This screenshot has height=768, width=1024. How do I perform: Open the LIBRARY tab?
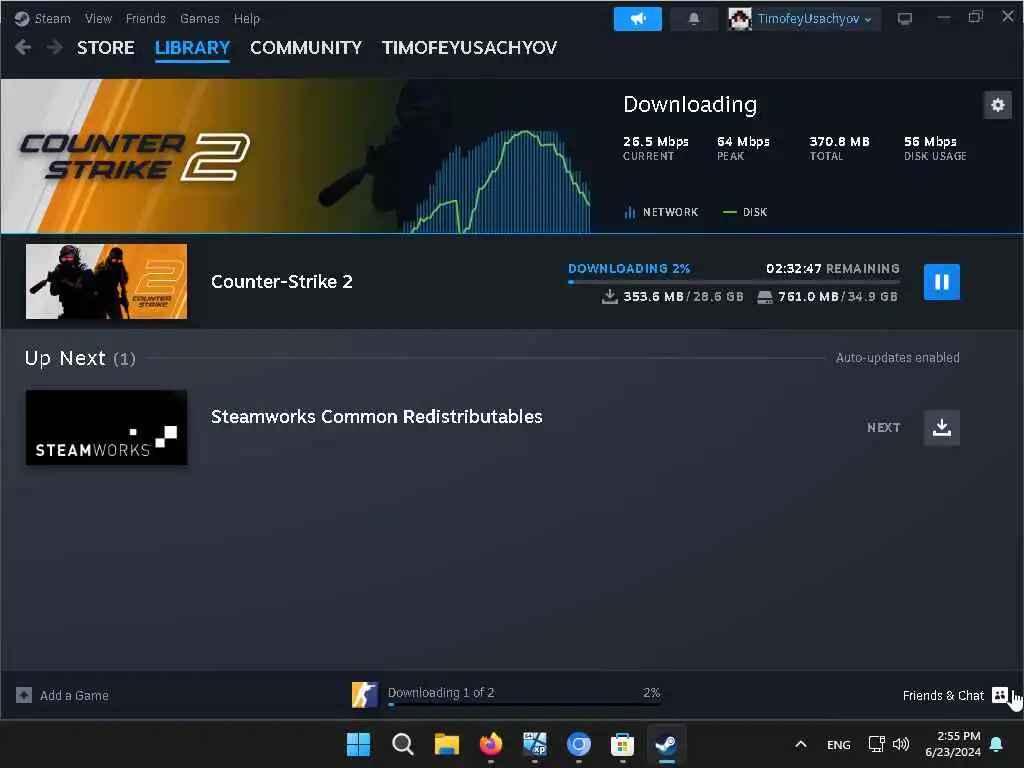click(192, 48)
